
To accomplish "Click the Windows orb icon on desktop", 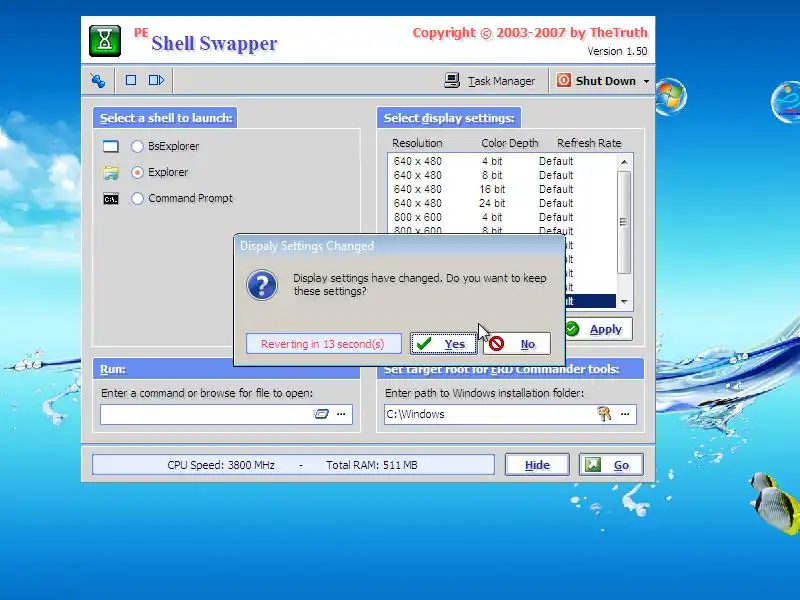I will click(670, 96).
